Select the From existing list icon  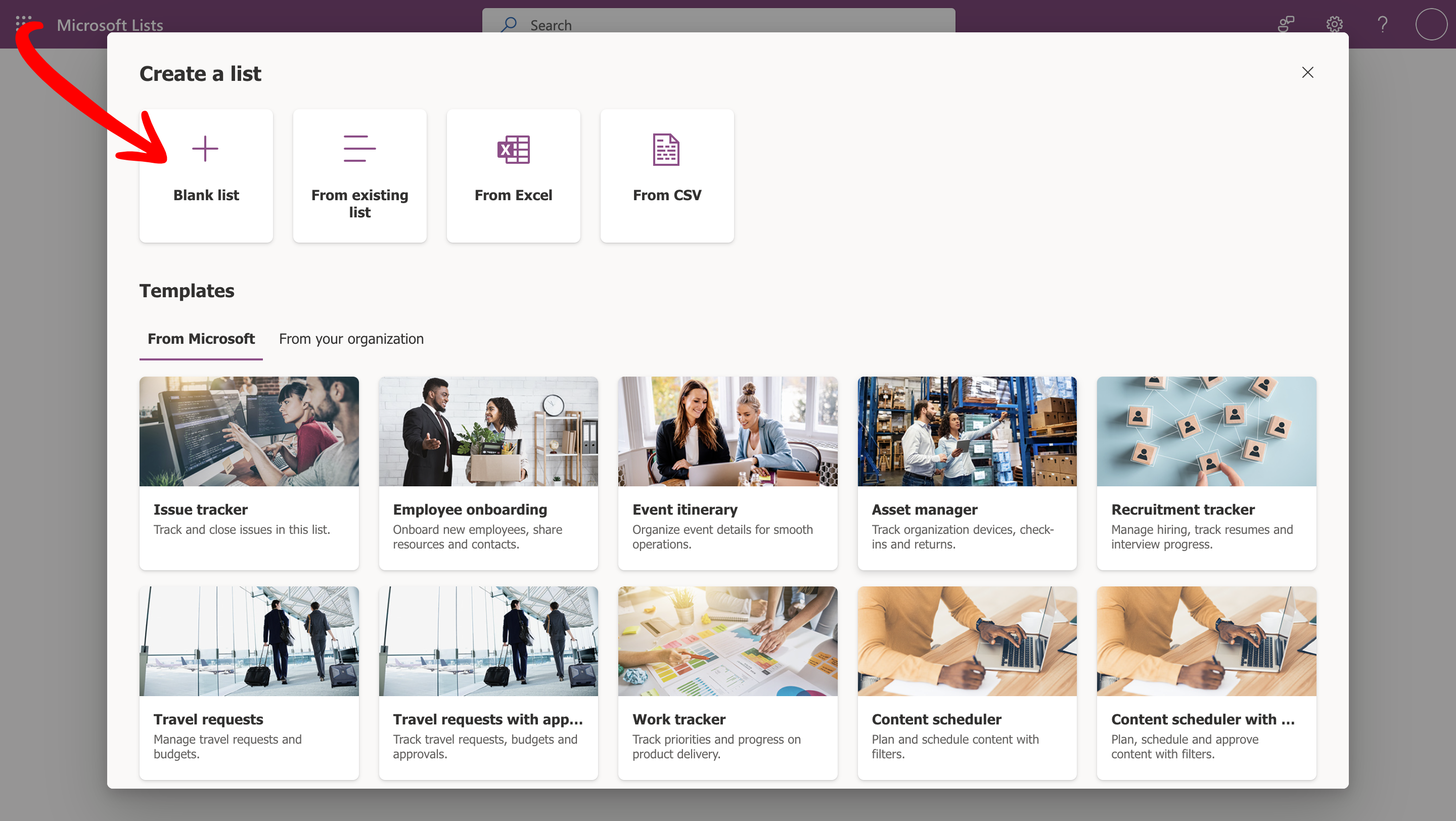click(x=359, y=149)
